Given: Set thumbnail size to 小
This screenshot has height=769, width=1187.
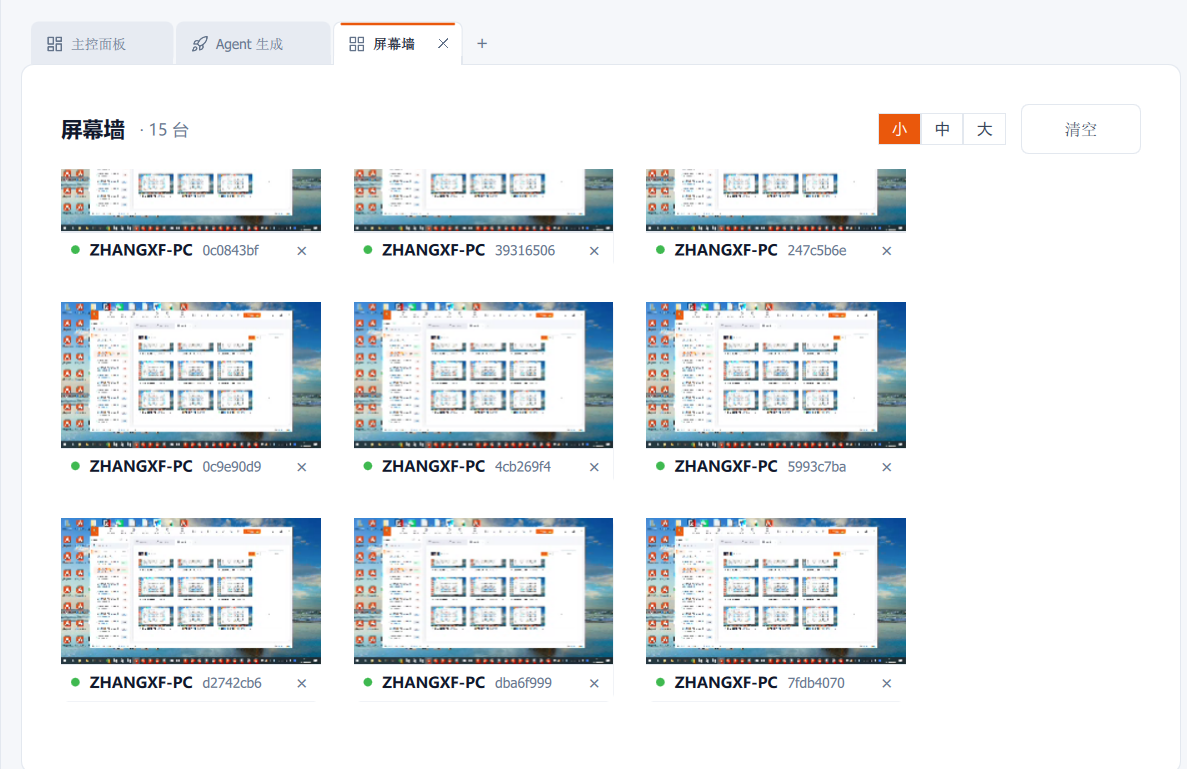Looking at the screenshot, I should [x=899, y=129].
